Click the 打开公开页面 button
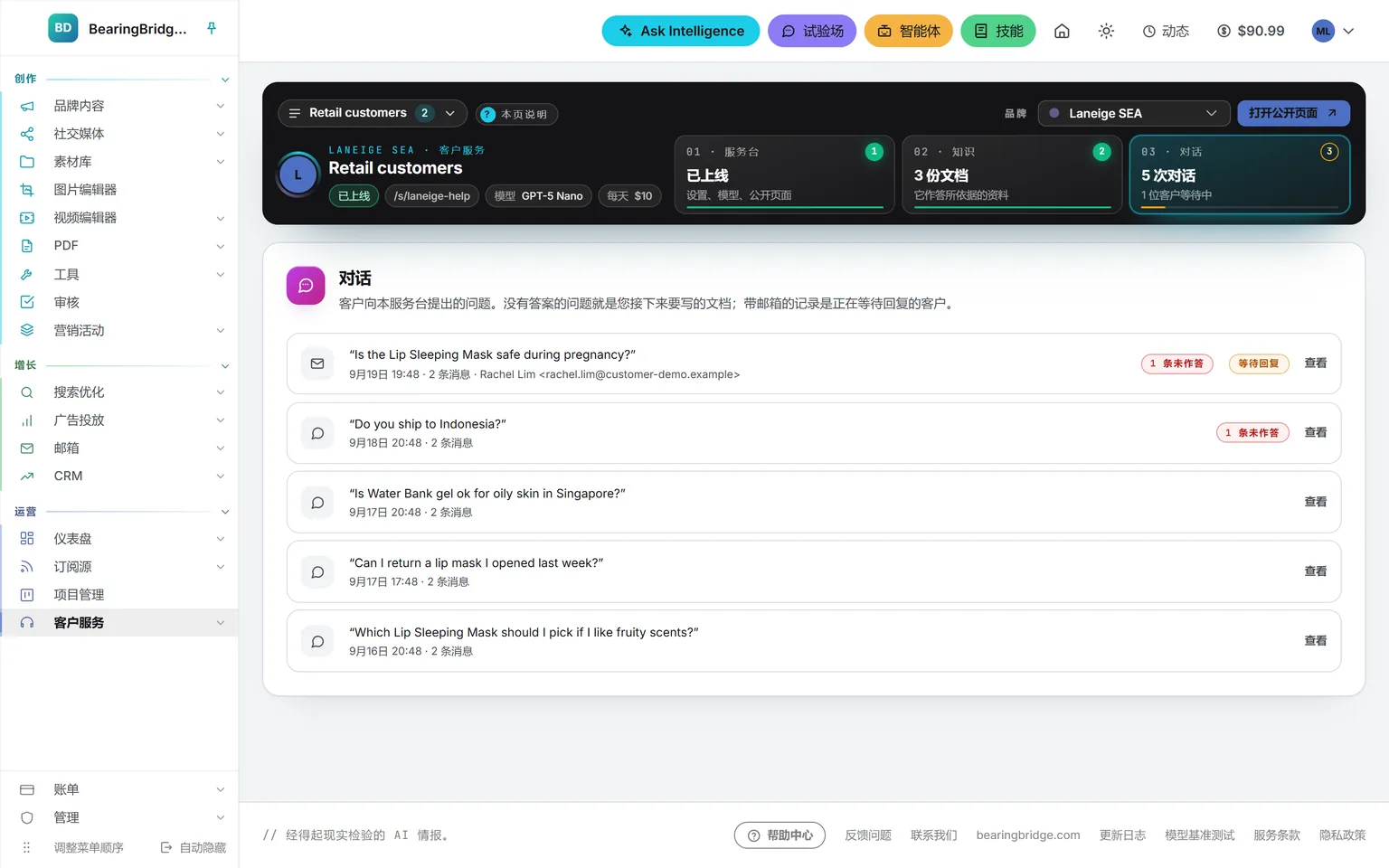 1293,113
